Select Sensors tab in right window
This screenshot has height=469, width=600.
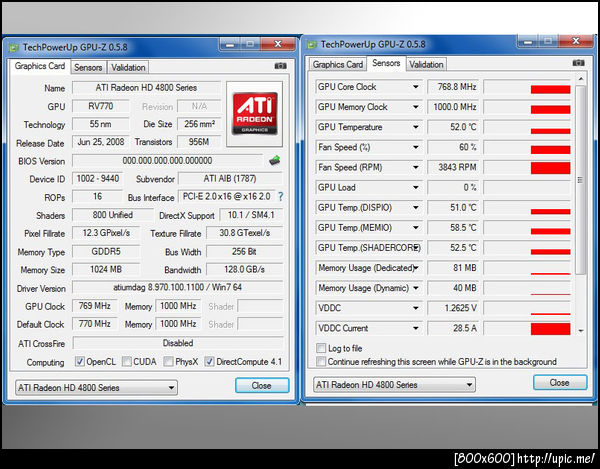pos(386,63)
